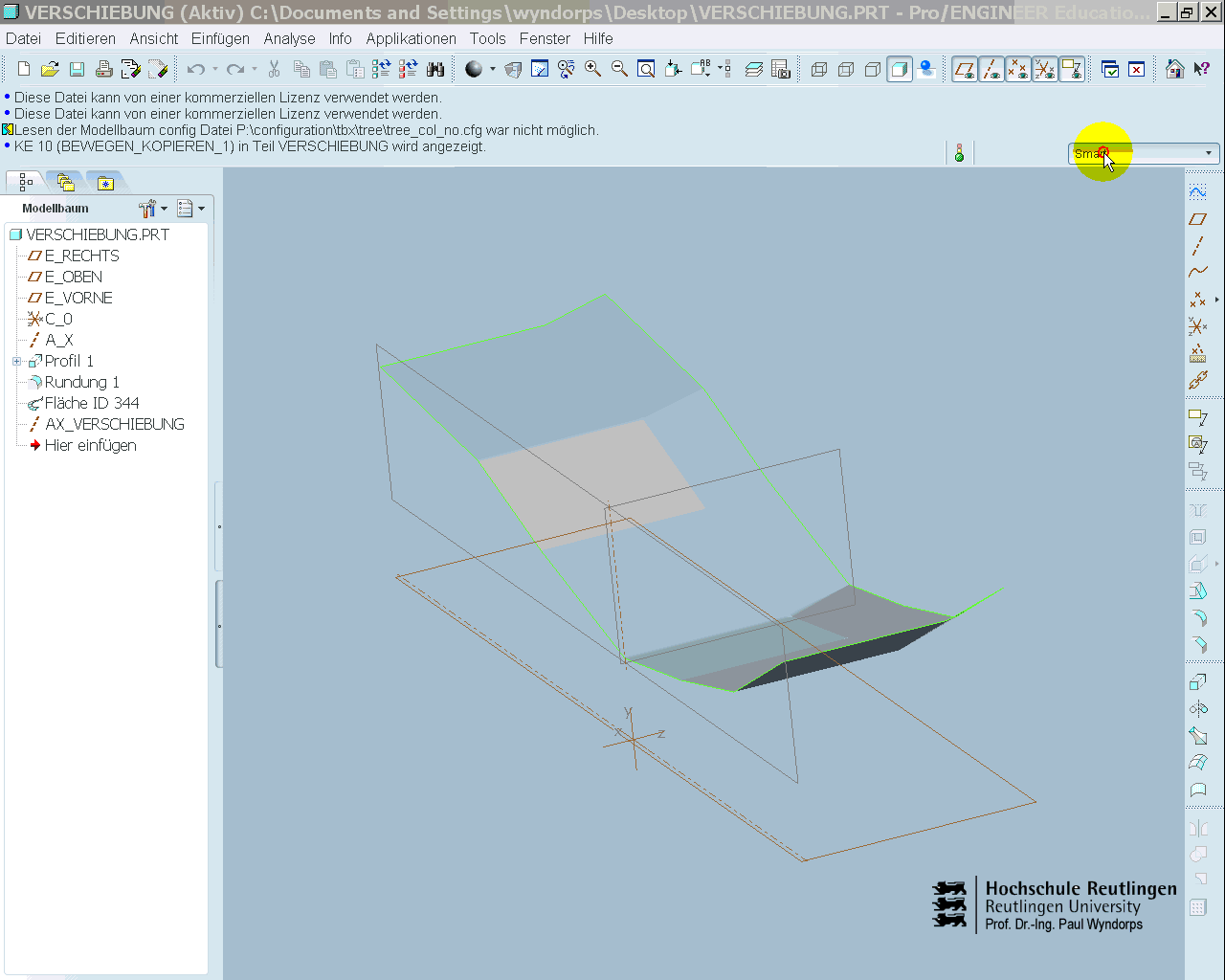The width and height of the screenshot is (1225, 980).
Task: Toggle datum planes display
Action: click(965, 69)
